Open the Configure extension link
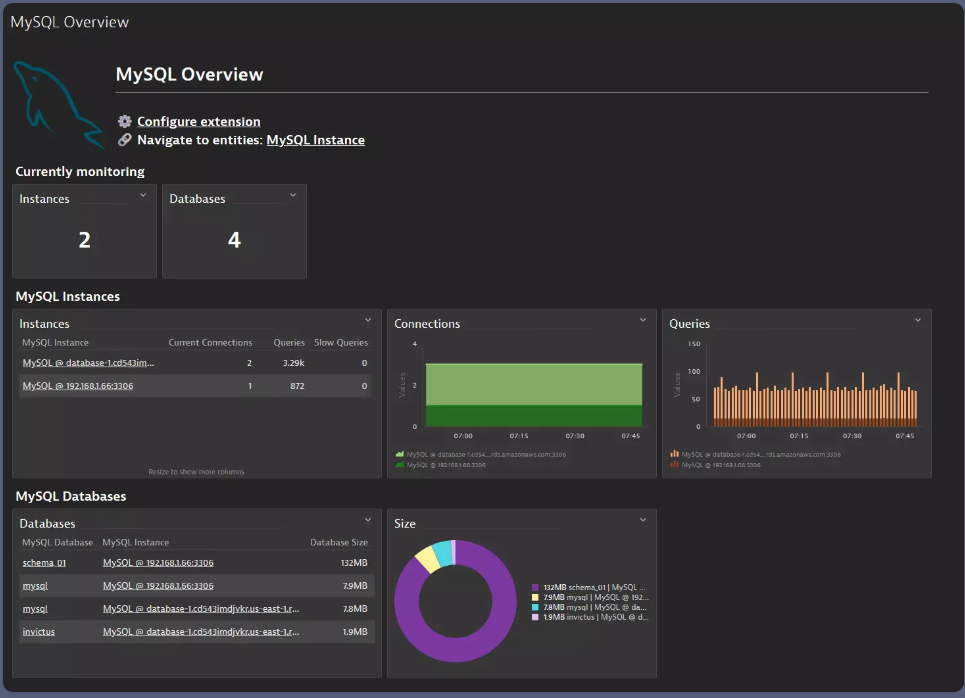 [198, 121]
